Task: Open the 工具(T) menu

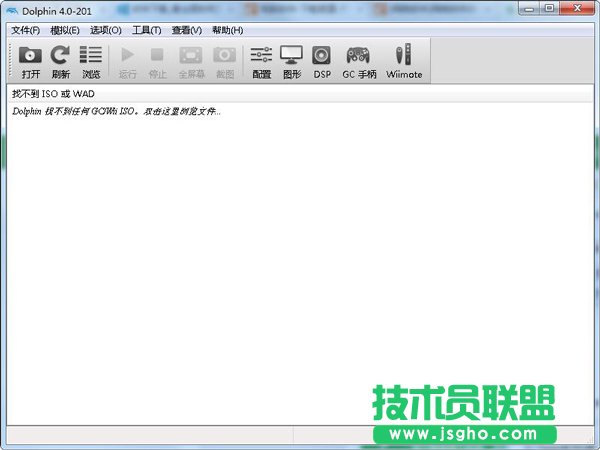Action: [x=147, y=30]
